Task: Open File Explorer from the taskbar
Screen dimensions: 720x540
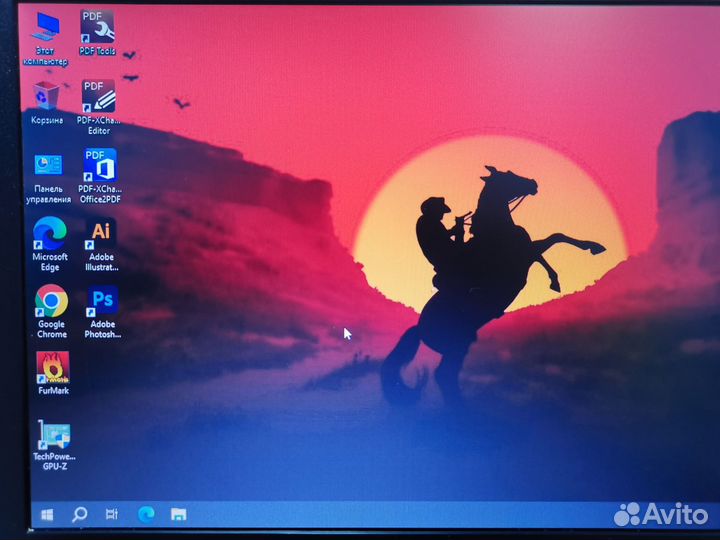Action: [x=178, y=514]
